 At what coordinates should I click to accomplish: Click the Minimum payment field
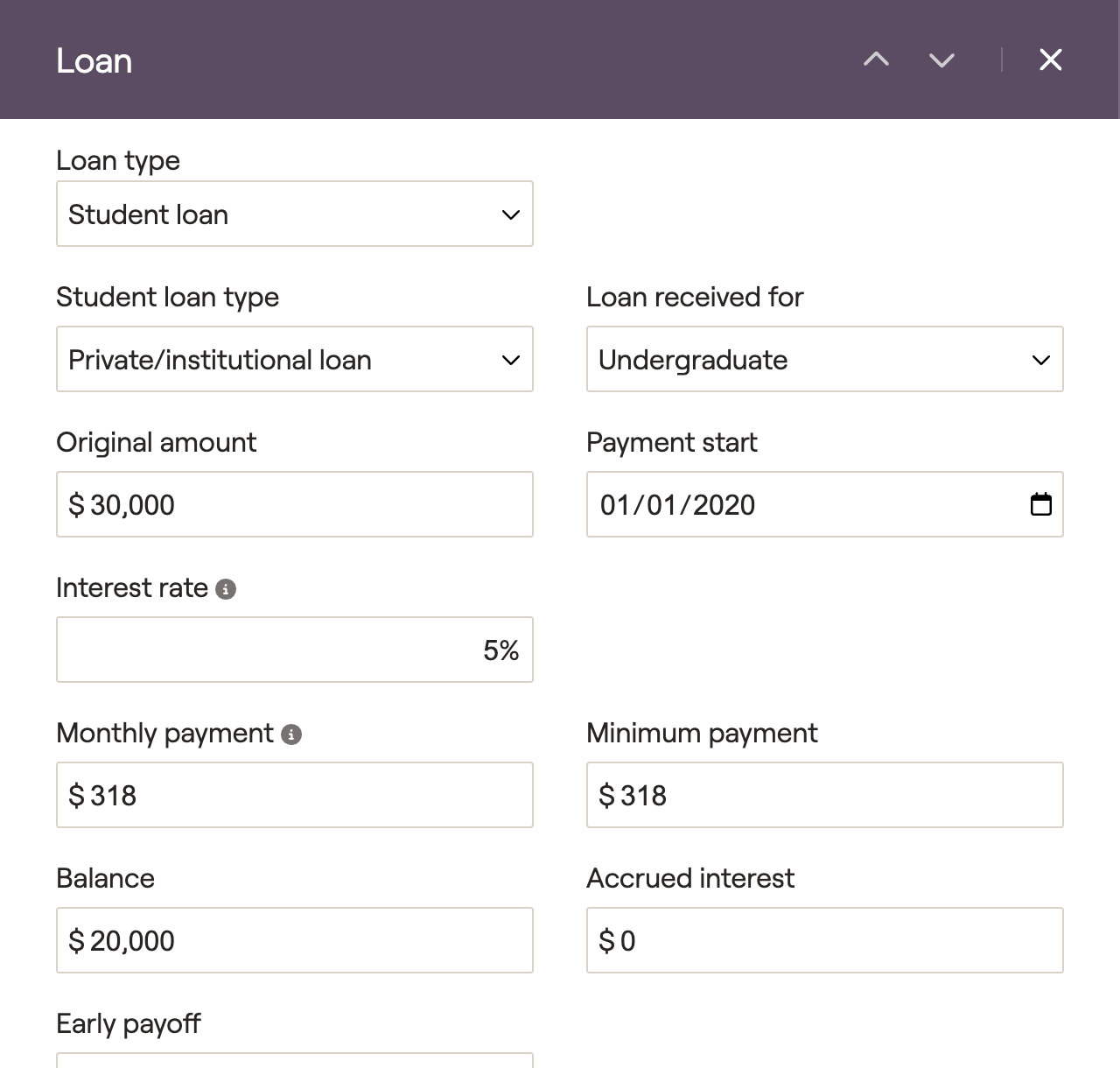point(825,795)
